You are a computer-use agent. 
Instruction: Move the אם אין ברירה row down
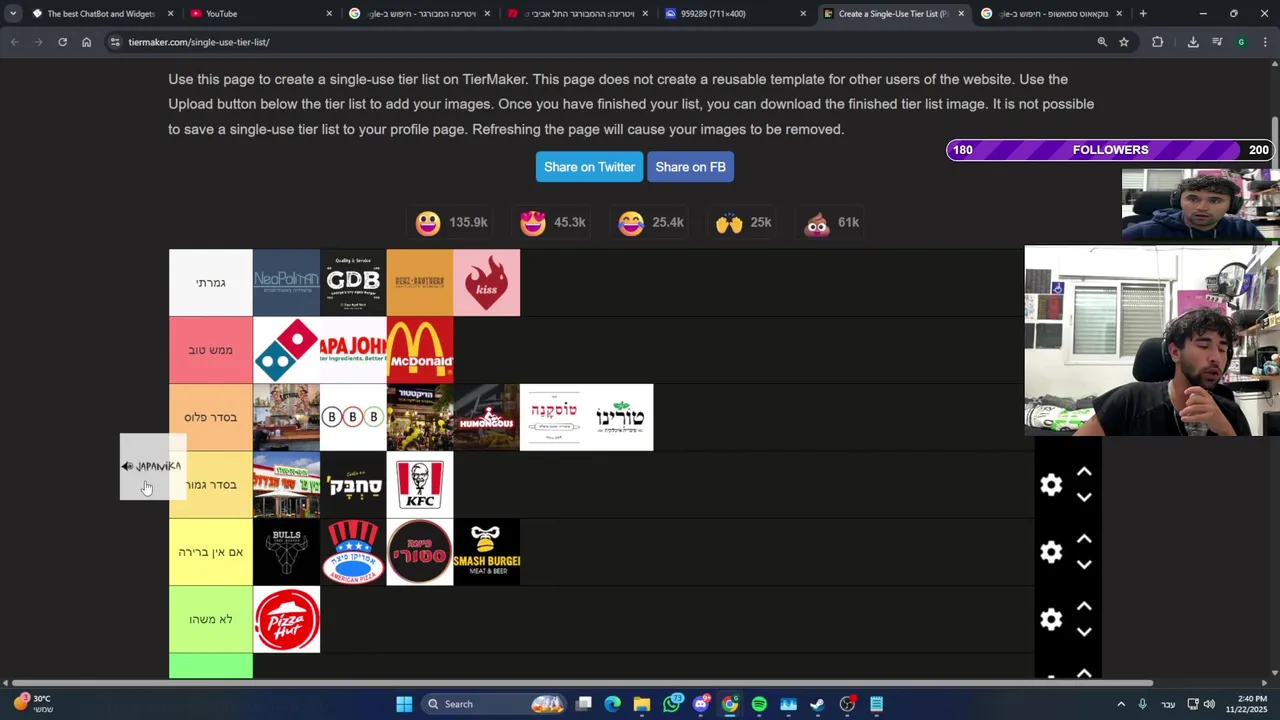click(x=1084, y=564)
